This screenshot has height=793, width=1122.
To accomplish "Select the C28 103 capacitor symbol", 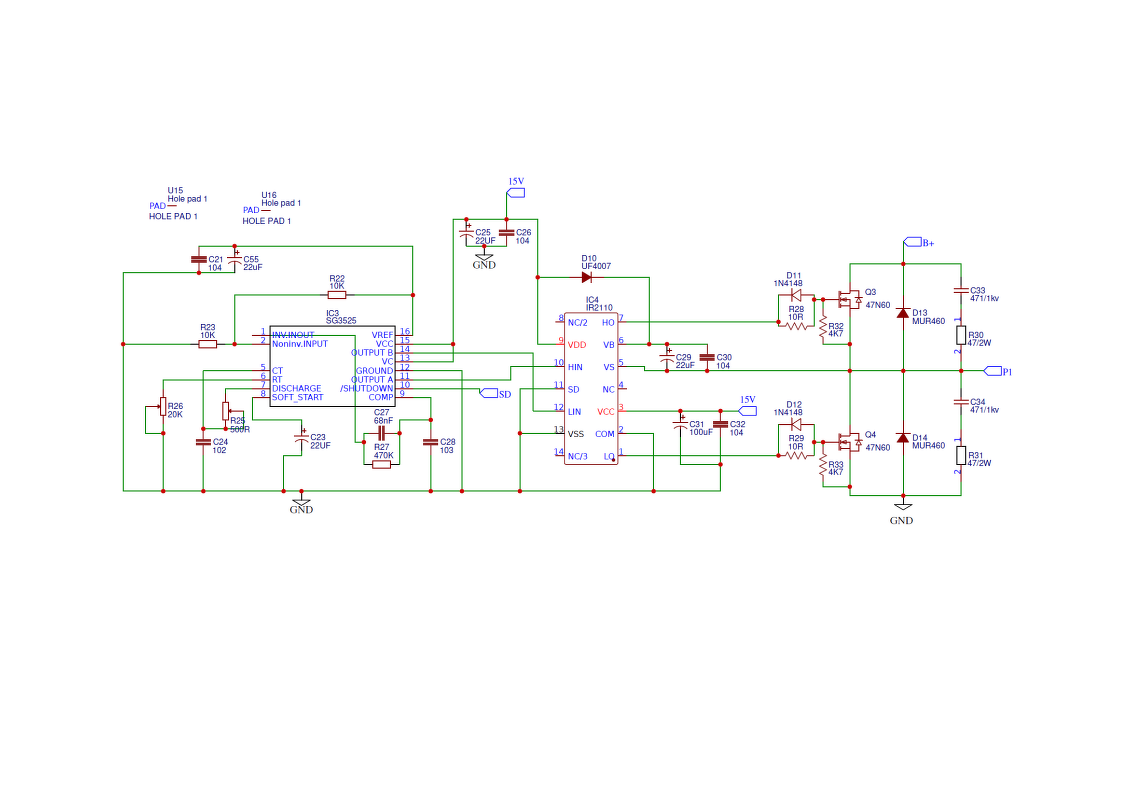I will click(431, 442).
